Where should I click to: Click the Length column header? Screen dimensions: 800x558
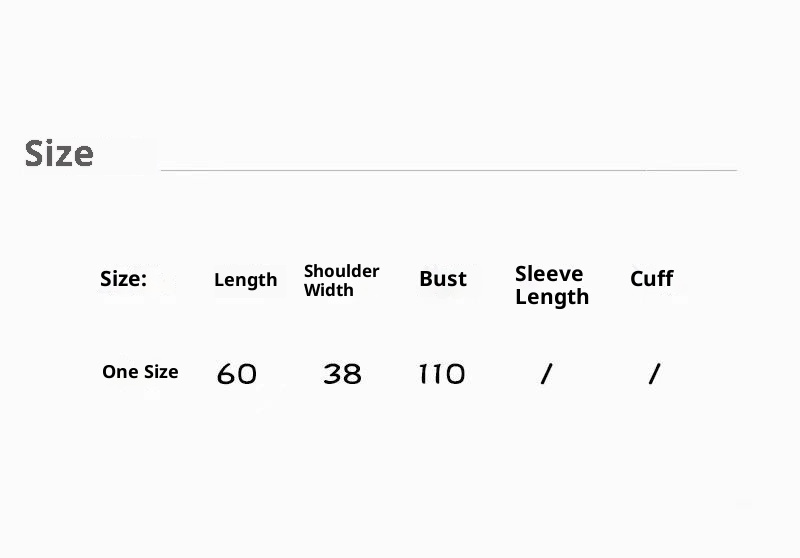(245, 280)
